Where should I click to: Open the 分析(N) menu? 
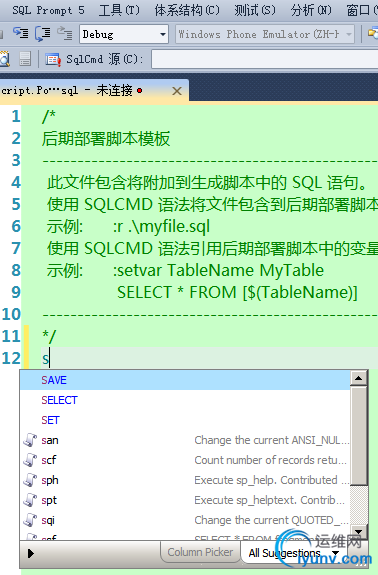[x=311, y=10]
